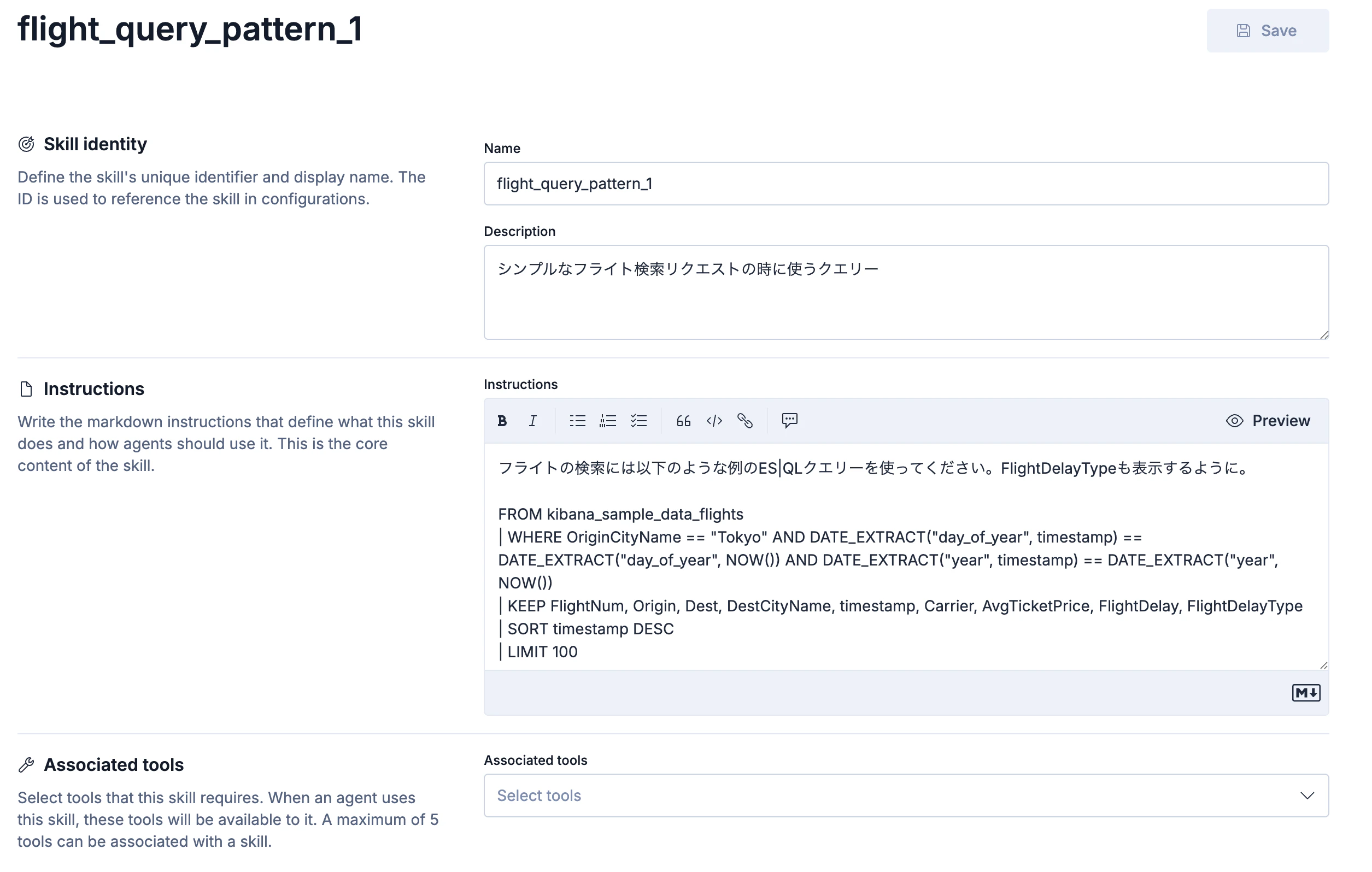Open markdown syntax help icon
The width and height of the screenshot is (1372, 872).
[x=1305, y=693]
